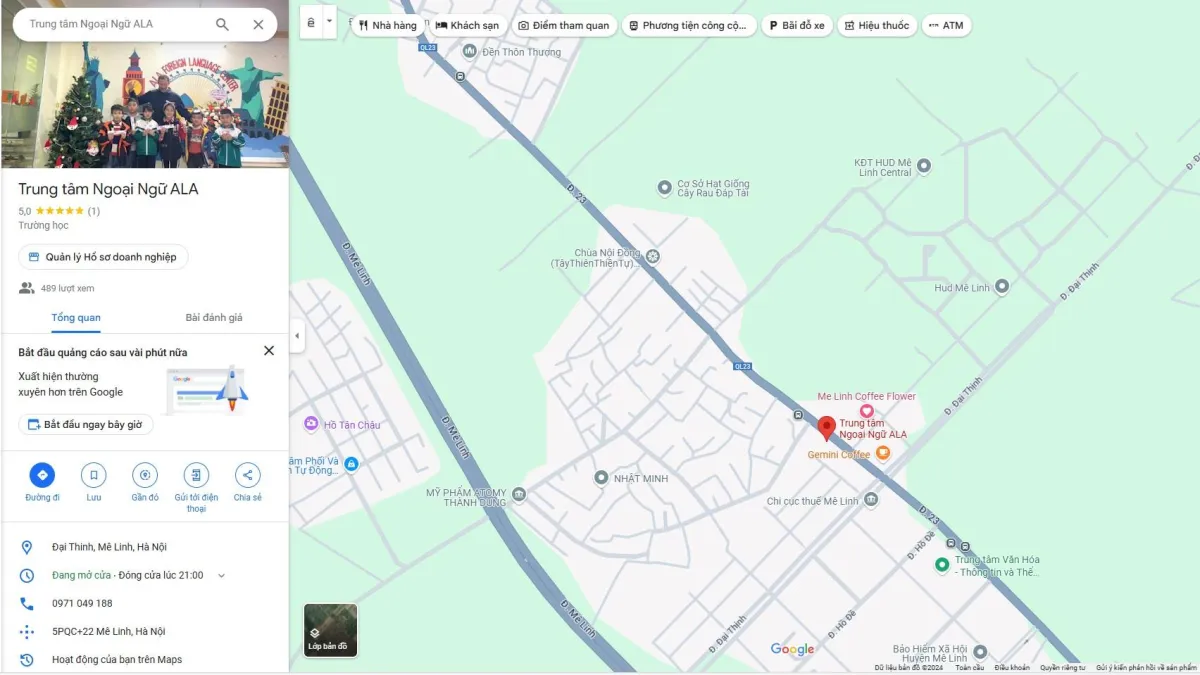Click plus code 5PQC+22 Mê Linh

pyautogui.click(x=108, y=632)
